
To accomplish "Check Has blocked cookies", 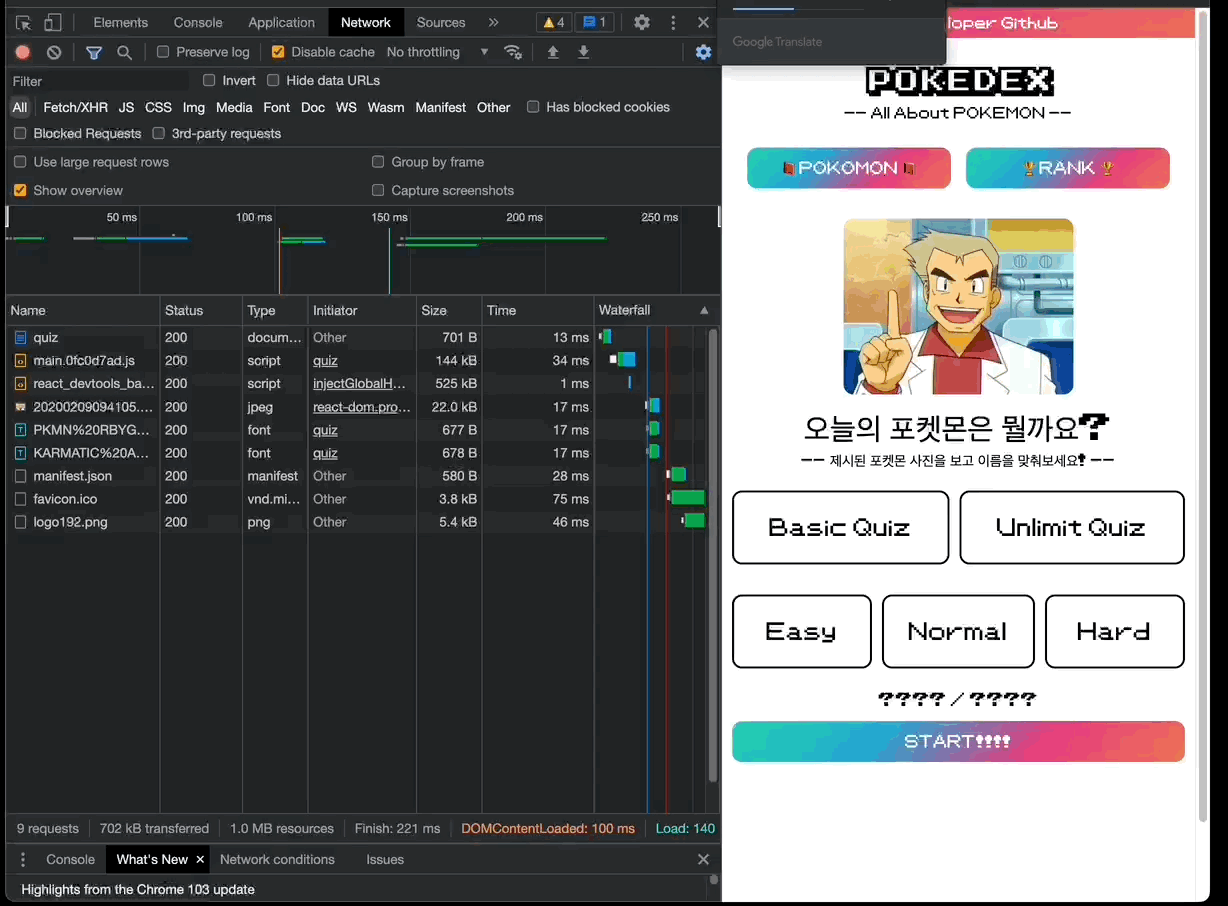I will [x=533, y=107].
